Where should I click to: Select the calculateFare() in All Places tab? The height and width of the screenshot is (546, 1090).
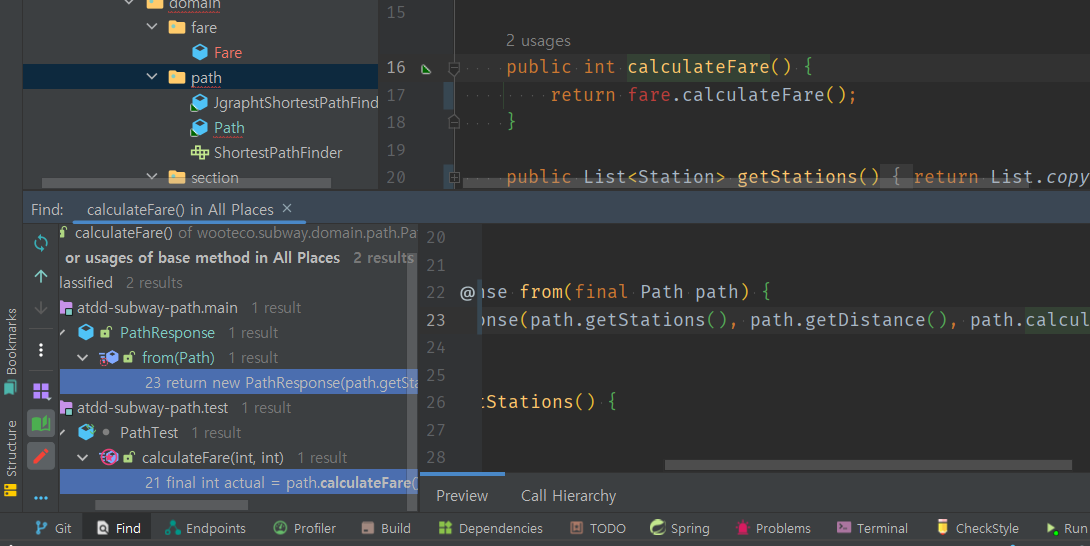(180, 209)
